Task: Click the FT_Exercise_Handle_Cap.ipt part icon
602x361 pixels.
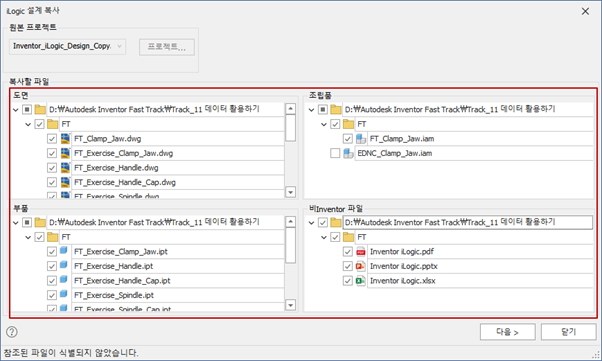Action: click(64, 280)
